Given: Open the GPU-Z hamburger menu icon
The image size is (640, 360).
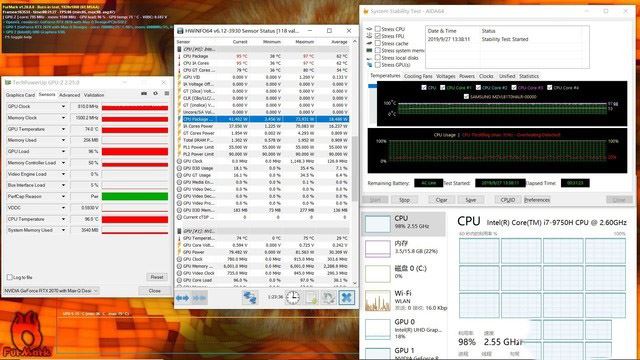Looking at the screenshot, I should tap(167, 93).
